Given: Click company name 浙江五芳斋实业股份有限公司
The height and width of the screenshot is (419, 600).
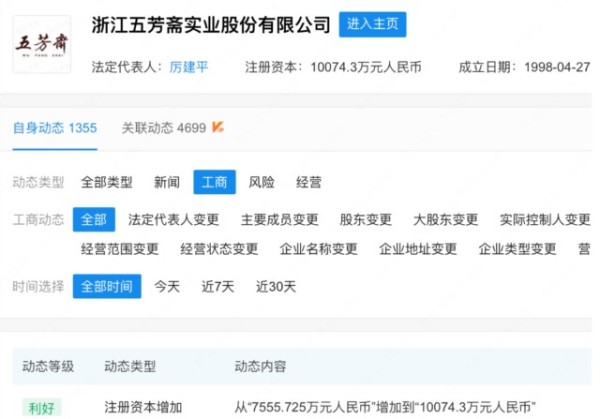Looking at the screenshot, I should [211, 25].
